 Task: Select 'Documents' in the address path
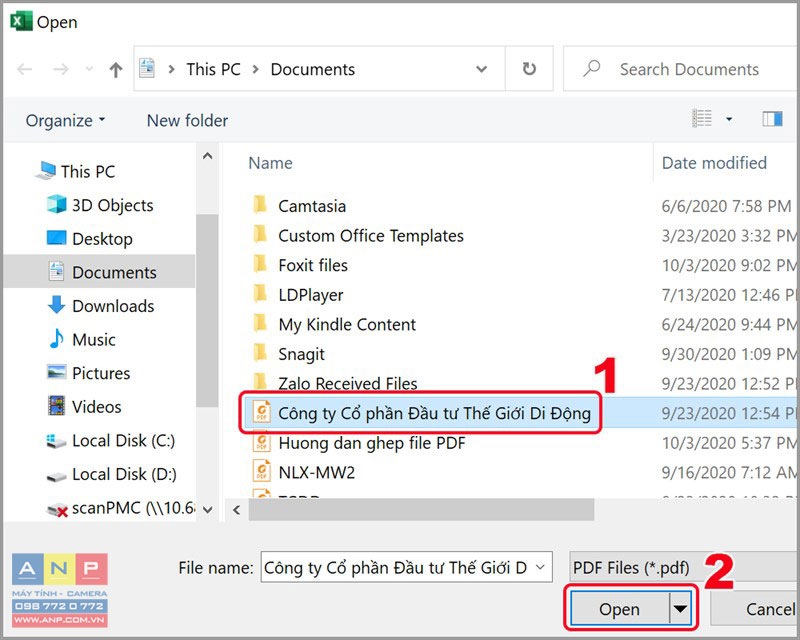click(312, 69)
